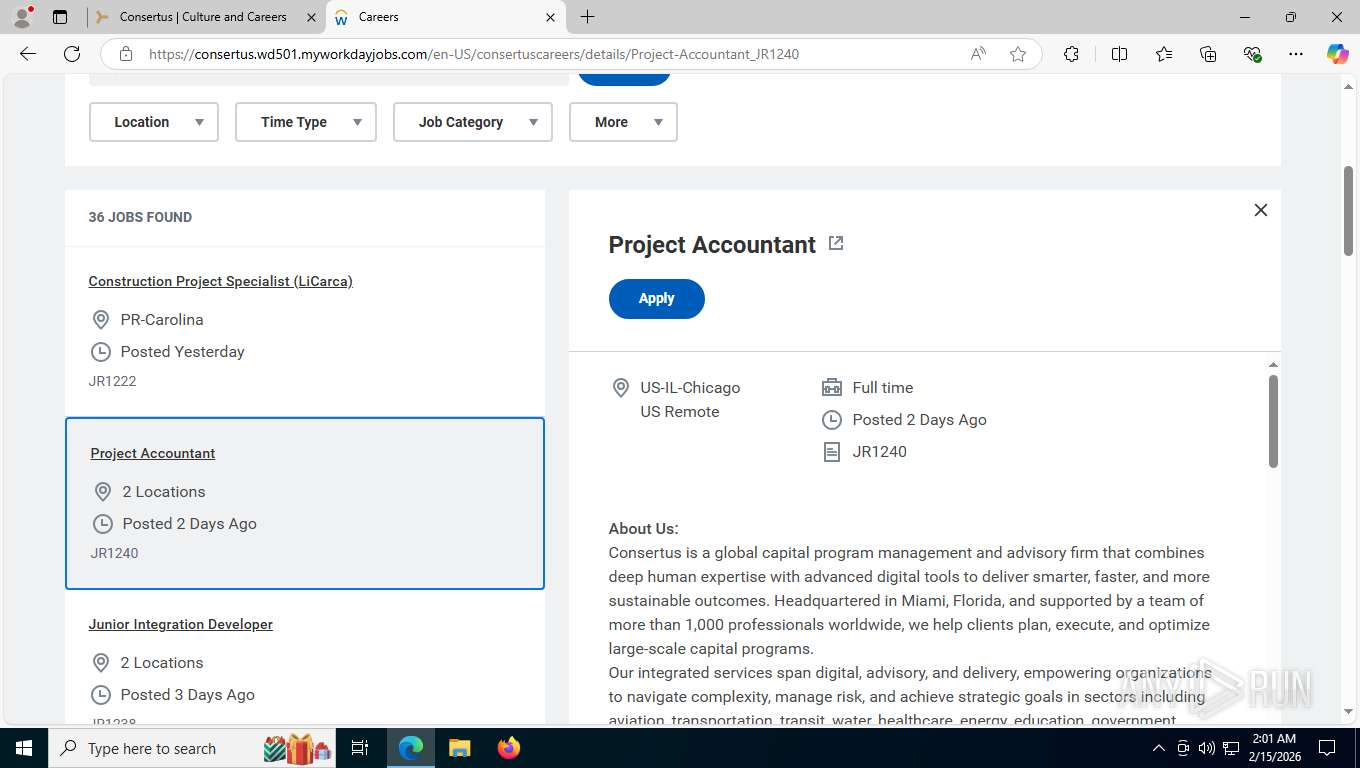Click the clock icon beside Posted Yesterday
The width and height of the screenshot is (1360, 768).
pos(100,352)
